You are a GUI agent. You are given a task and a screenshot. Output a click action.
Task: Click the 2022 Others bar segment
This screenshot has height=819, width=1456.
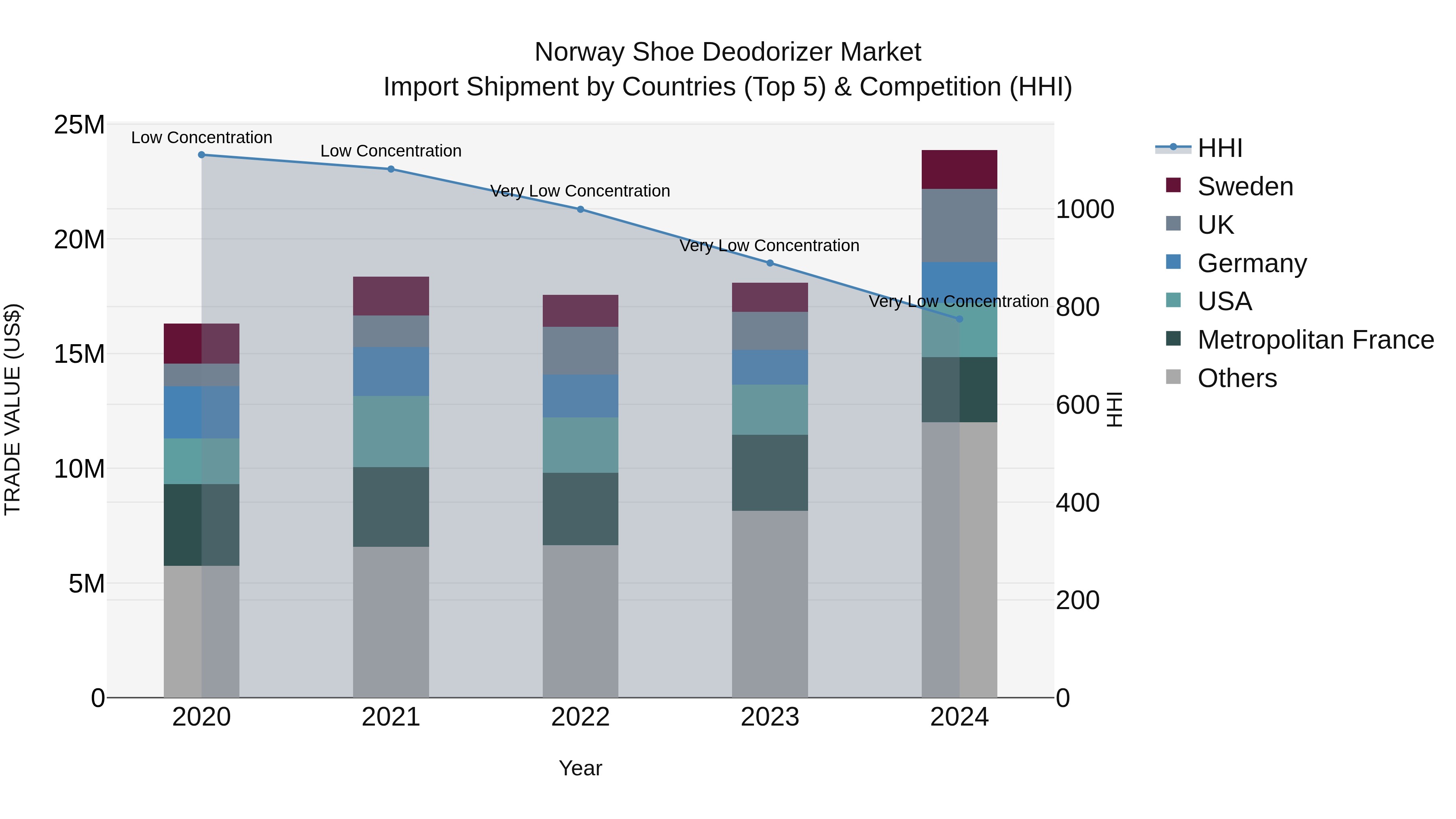[x=580, y=621]
